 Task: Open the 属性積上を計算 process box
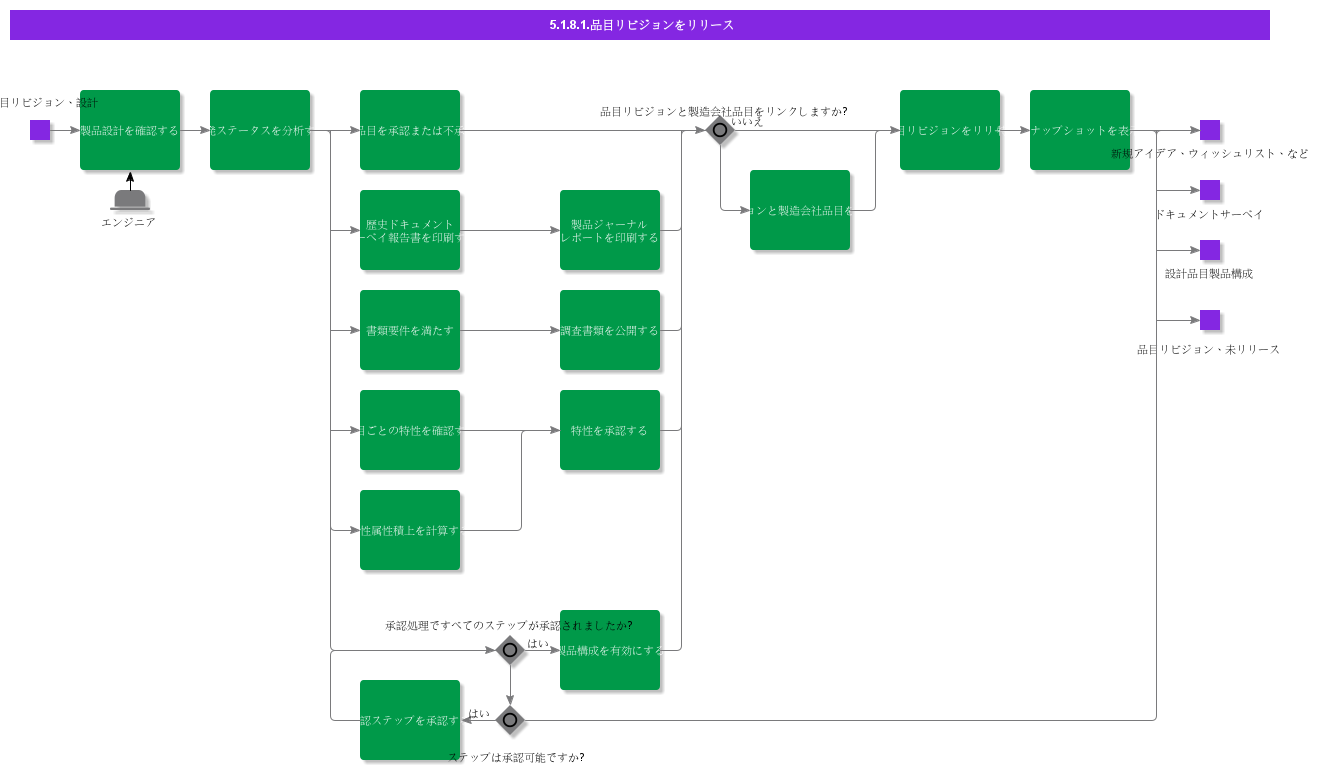[410, 530]
